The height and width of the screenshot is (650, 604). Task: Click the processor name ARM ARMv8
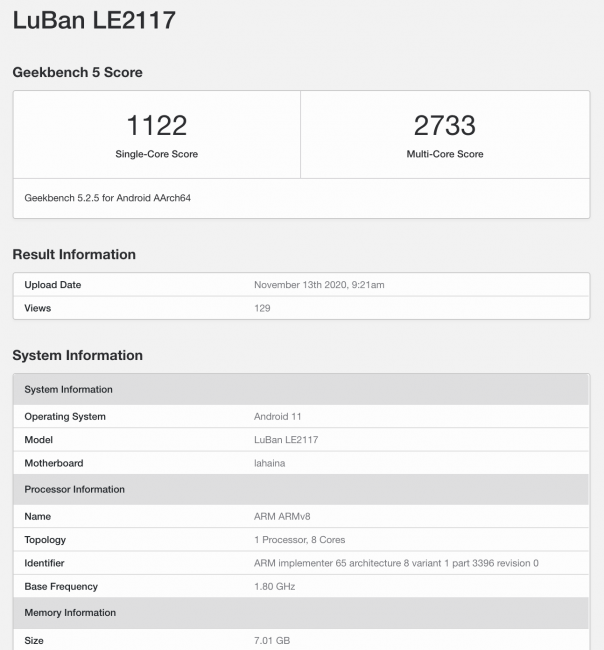click(282, 516)
